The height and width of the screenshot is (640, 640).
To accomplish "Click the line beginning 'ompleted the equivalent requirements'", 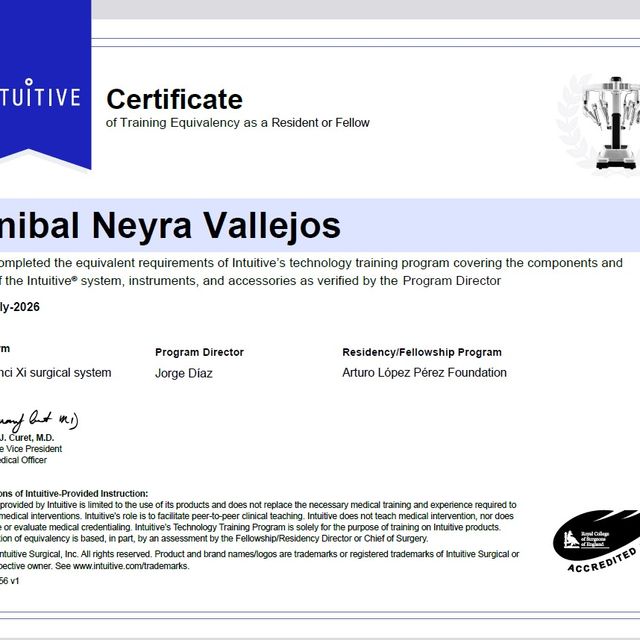I will (x=311, y=263).
